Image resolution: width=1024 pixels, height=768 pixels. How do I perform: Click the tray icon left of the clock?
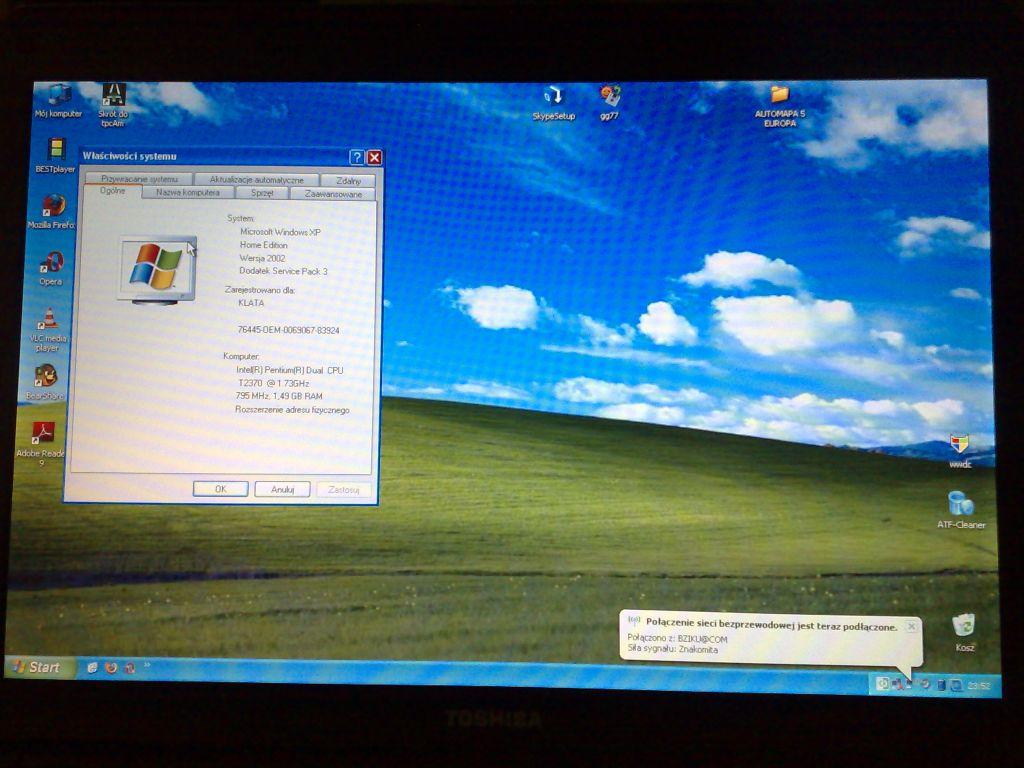click(x=956, y=685)
